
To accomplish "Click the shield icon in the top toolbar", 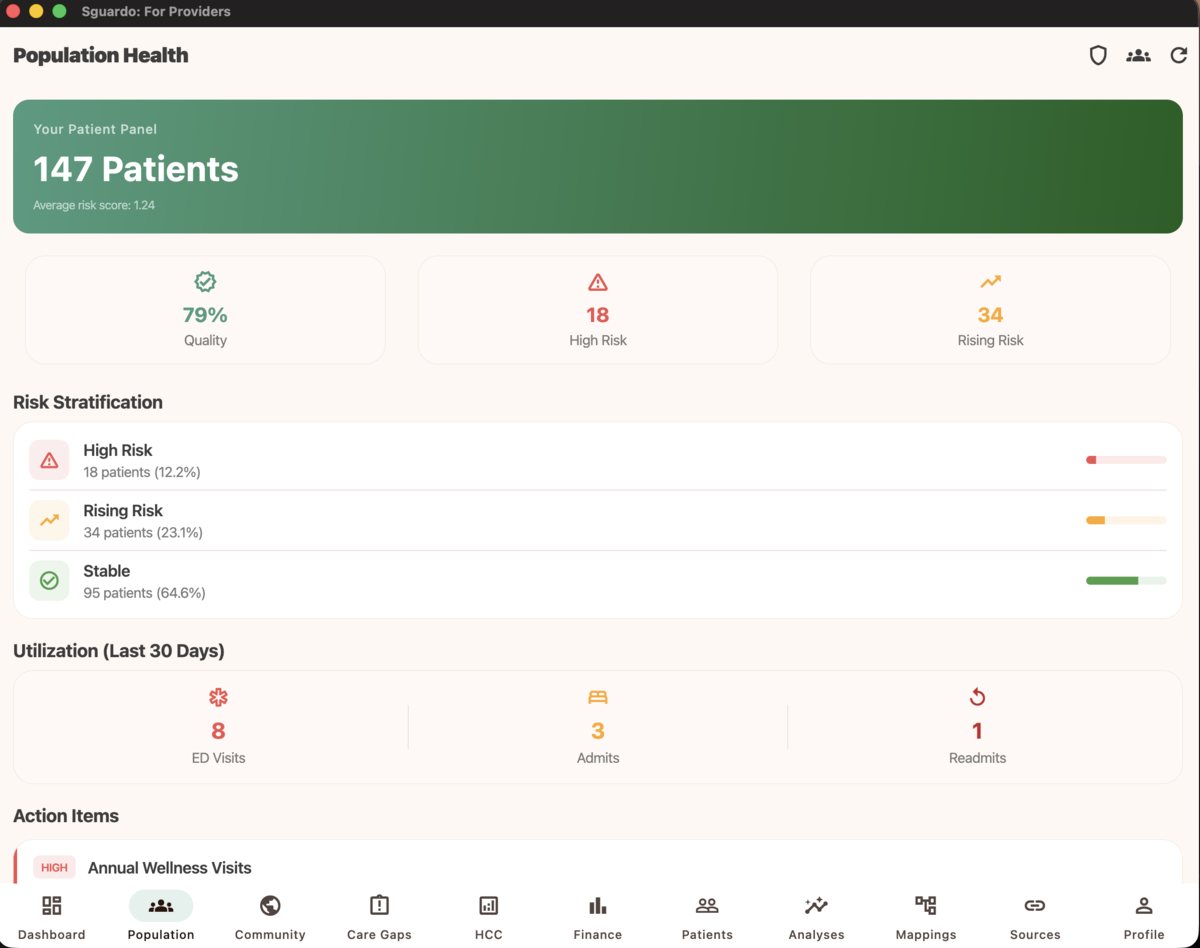I will point(1097,55).
